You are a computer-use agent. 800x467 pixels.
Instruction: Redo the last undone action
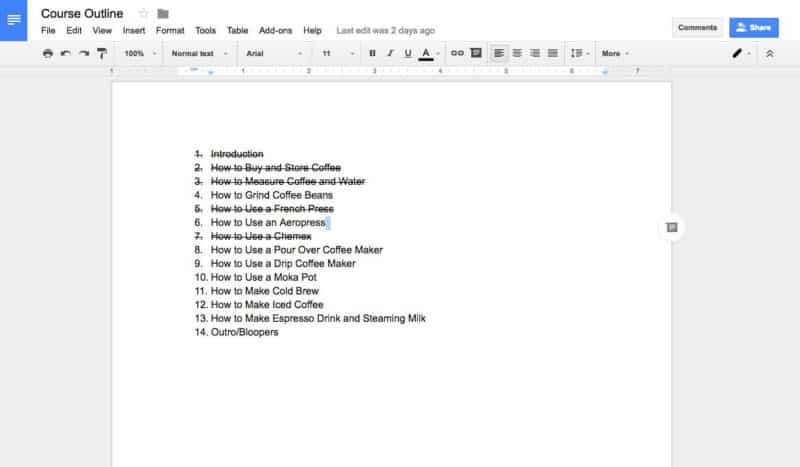(84, 53)
